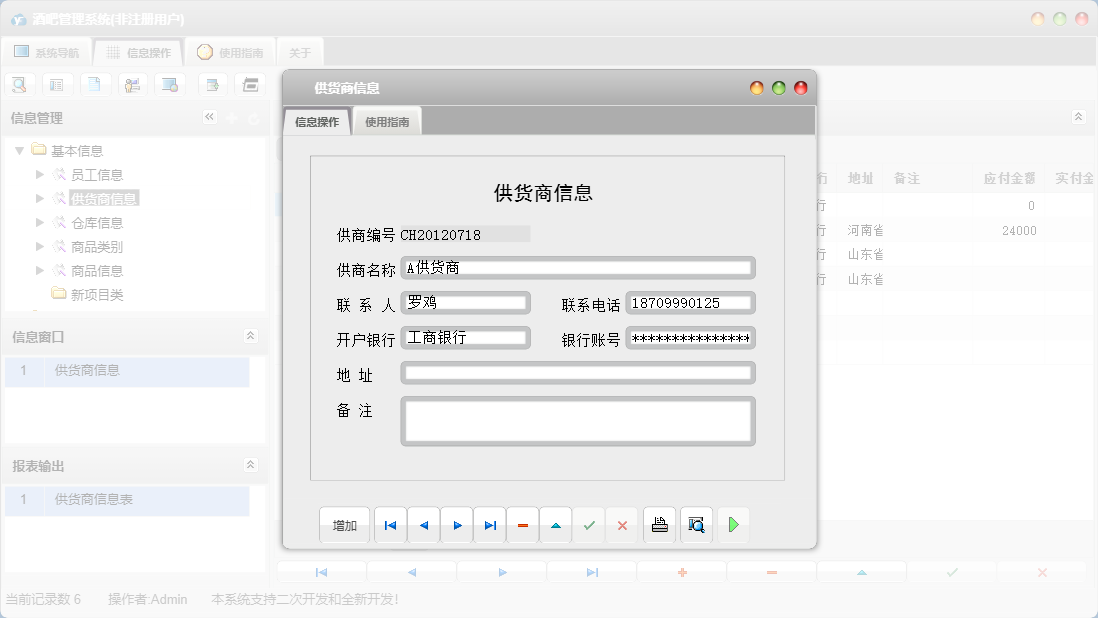
Task: Select the query tool icon in the toolbar
Action: point(19,84)
